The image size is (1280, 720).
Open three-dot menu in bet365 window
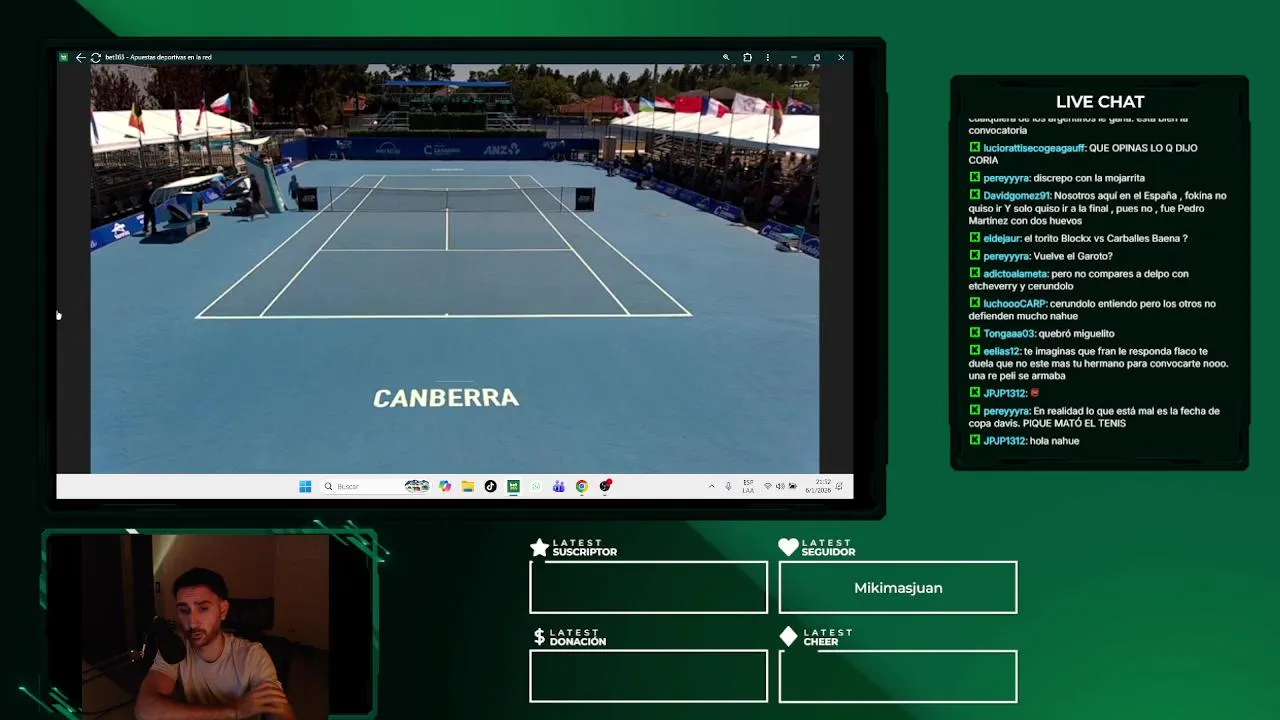pos(768,57)
